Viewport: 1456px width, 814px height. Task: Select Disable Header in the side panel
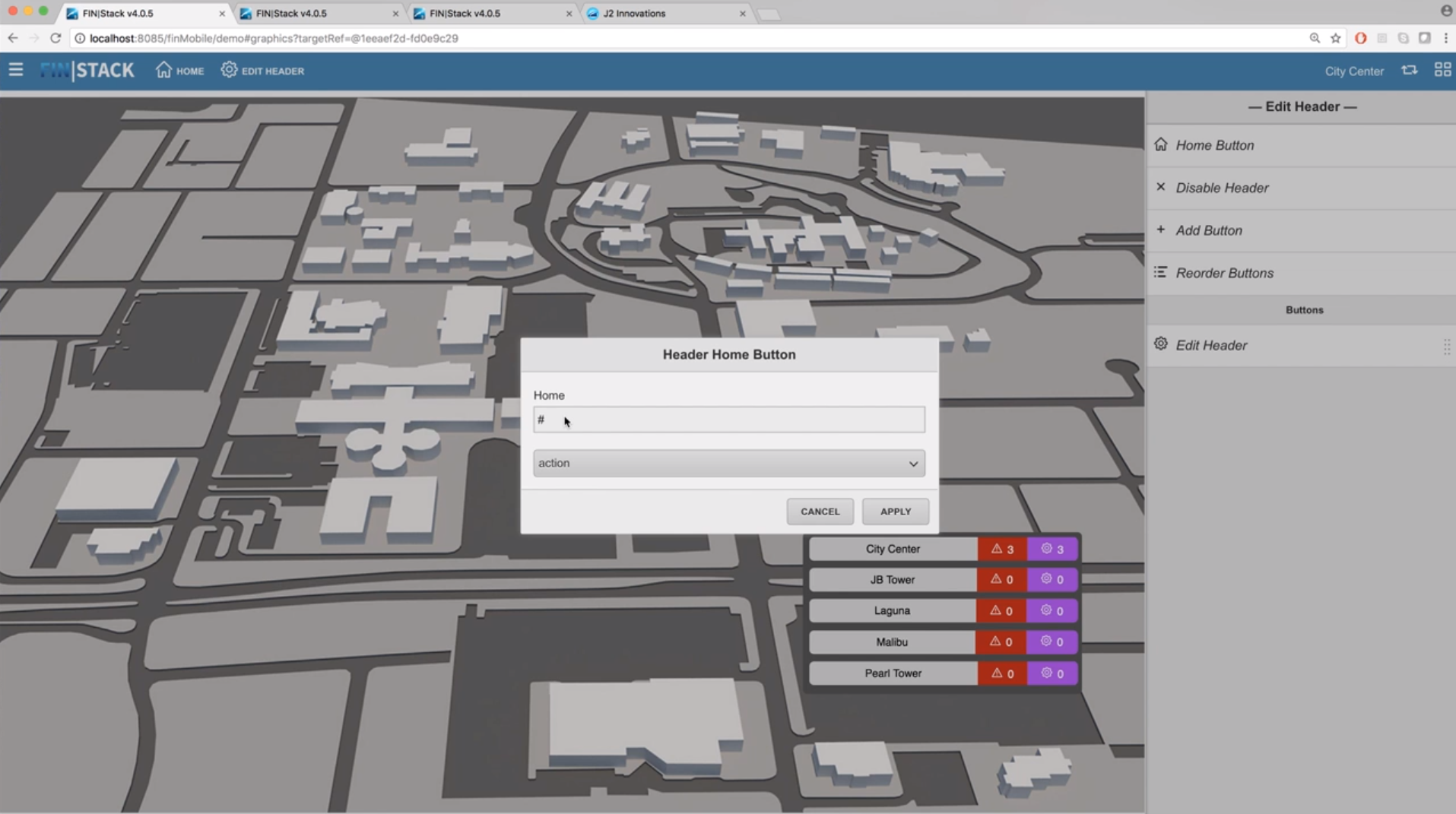[x=1221, y=188]
